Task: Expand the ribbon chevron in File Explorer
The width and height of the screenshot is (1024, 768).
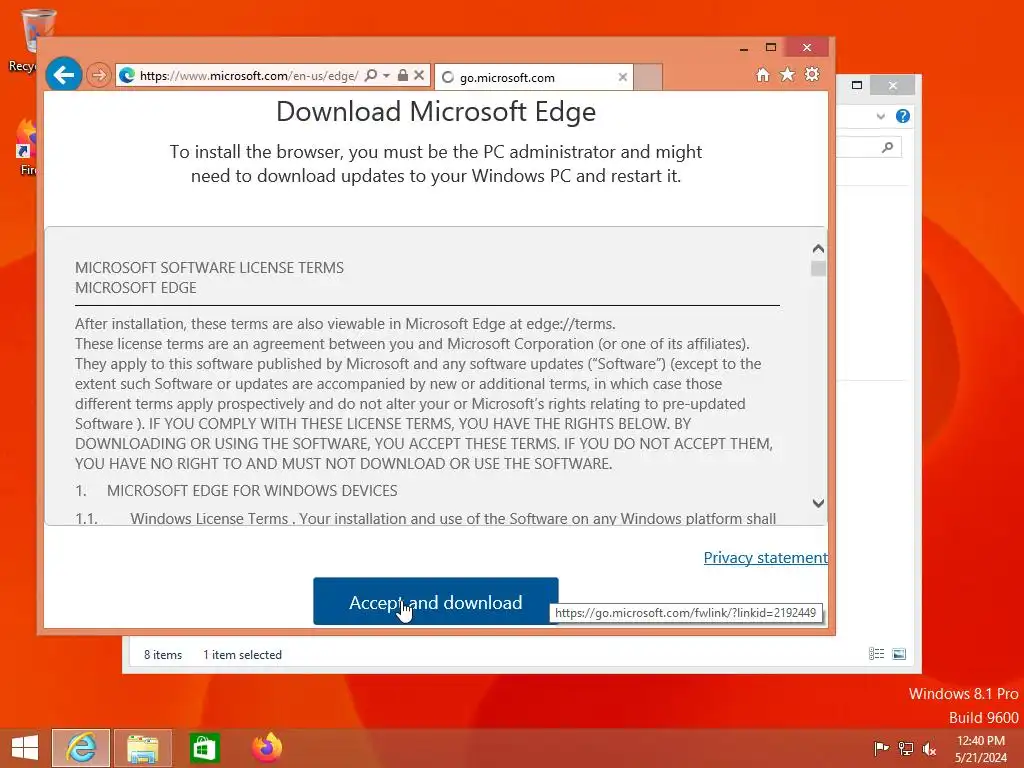Action: (880, 116)
